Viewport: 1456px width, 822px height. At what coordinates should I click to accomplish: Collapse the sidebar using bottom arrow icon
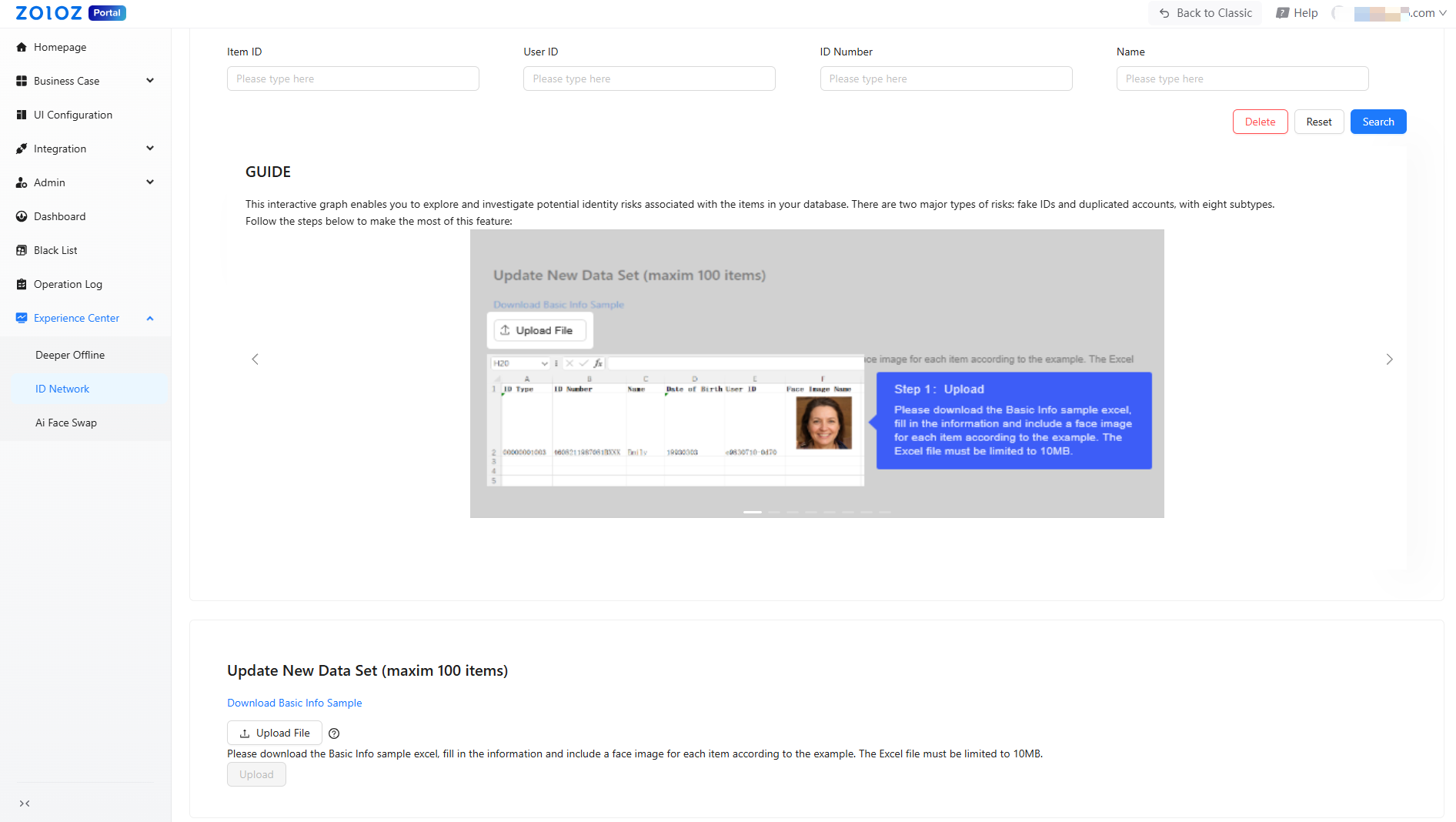tap(25, 804)
